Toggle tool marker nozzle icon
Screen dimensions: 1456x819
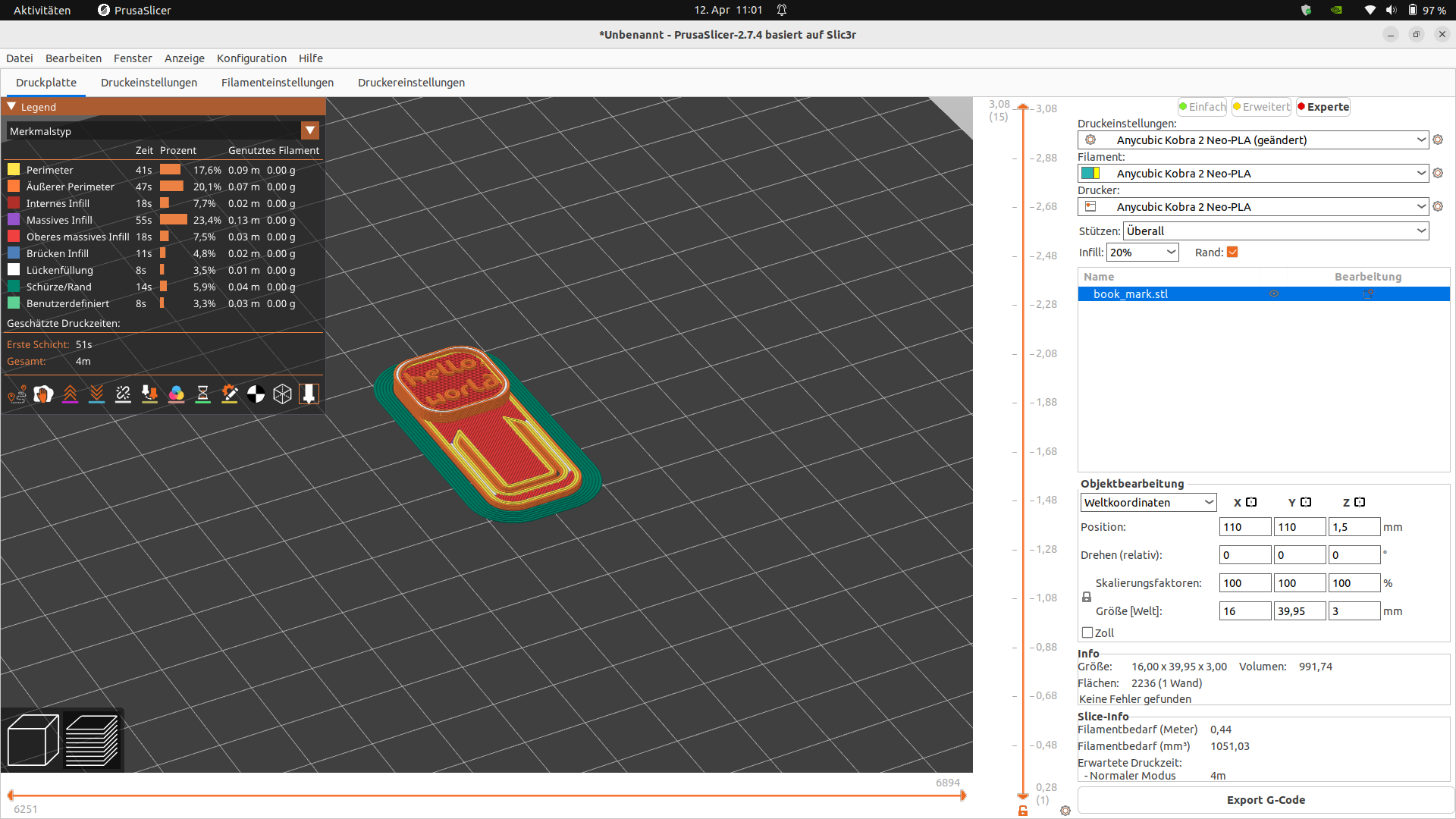point(309,394)
